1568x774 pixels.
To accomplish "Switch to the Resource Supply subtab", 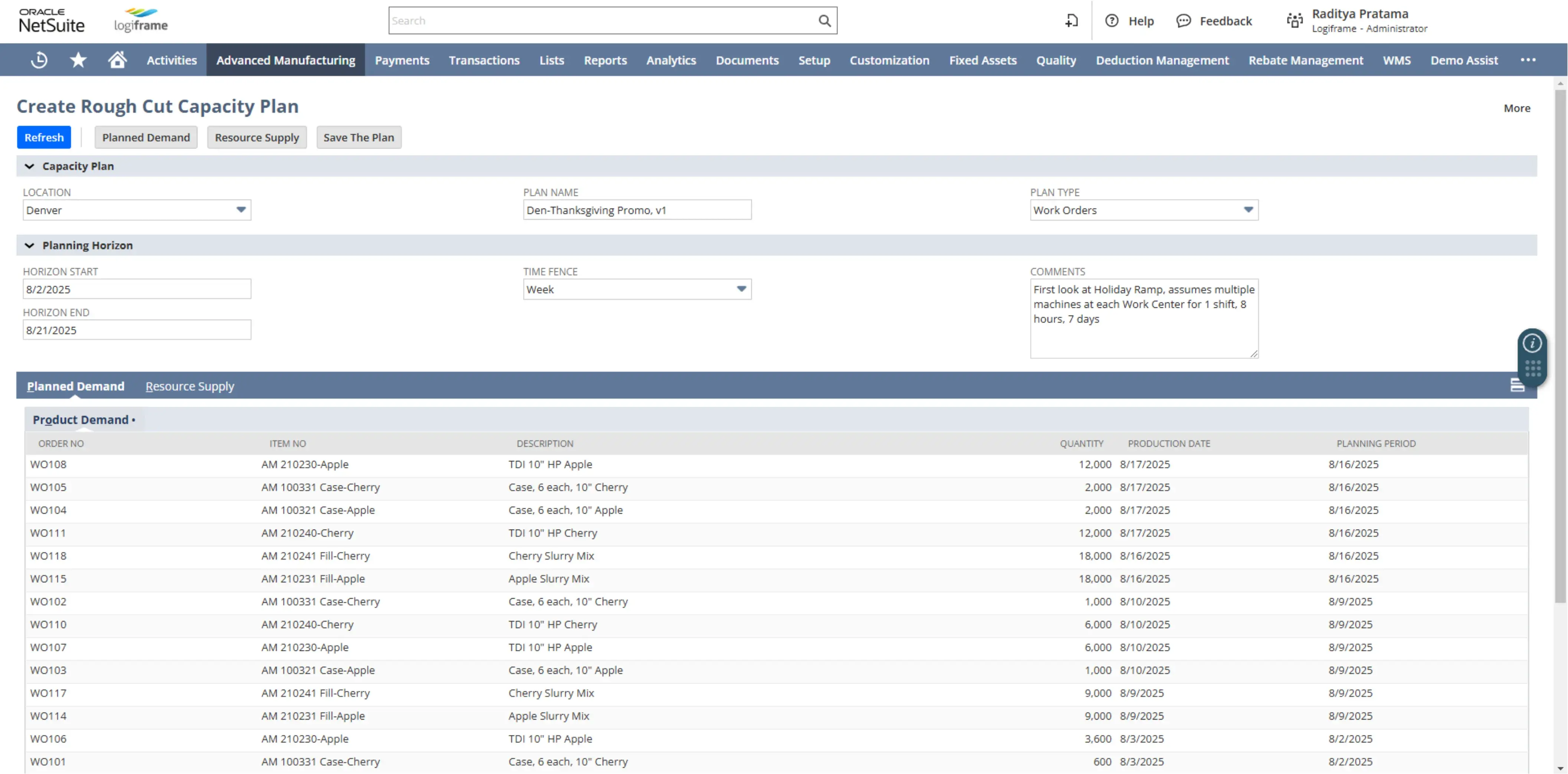I will [x=189, y=386].
